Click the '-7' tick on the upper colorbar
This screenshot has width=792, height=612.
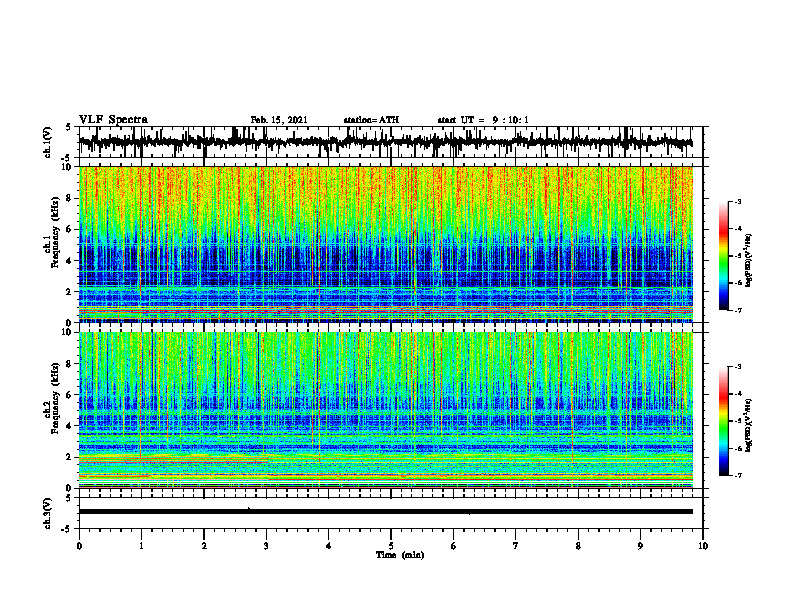pyautogui.click(x=737, y=310)
